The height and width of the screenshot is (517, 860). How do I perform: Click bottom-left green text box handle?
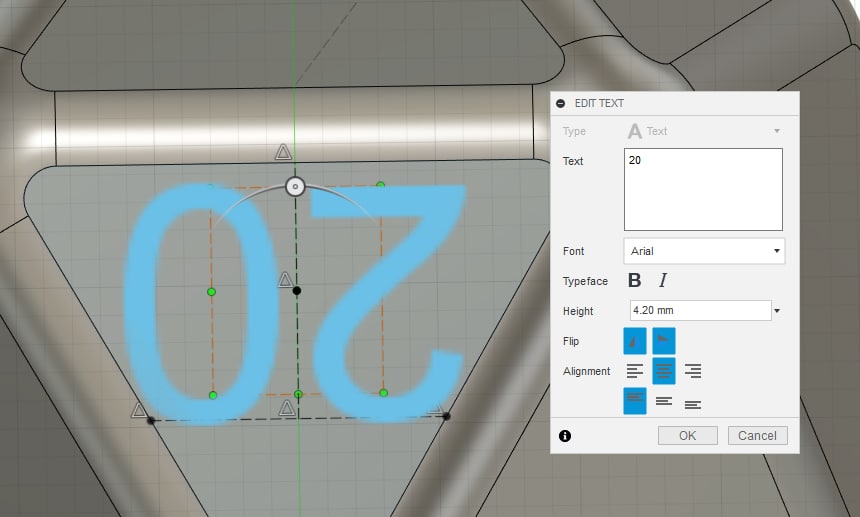click(x=213, y=395)
